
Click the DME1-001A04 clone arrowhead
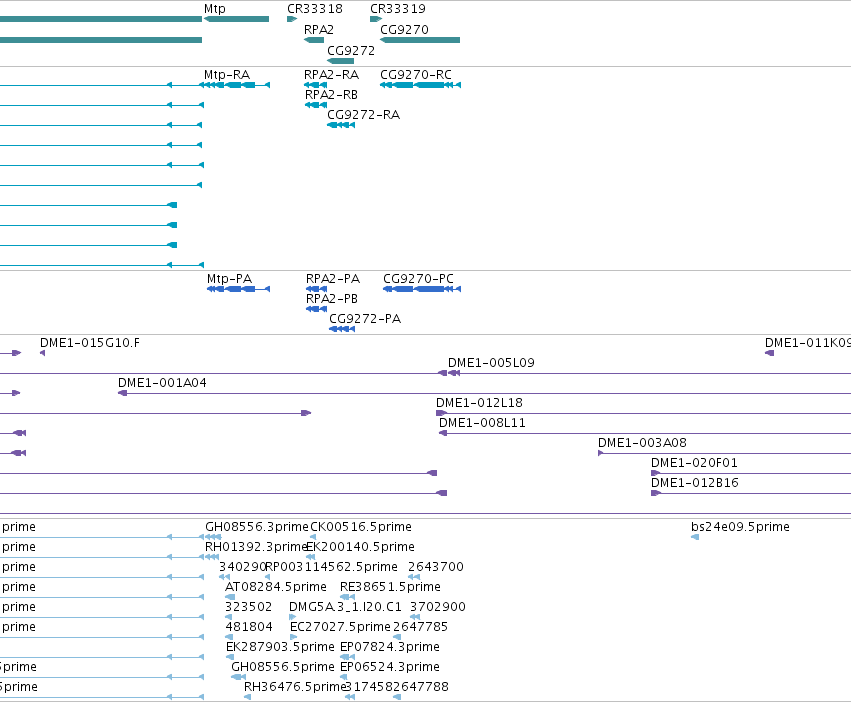(123, 393)
